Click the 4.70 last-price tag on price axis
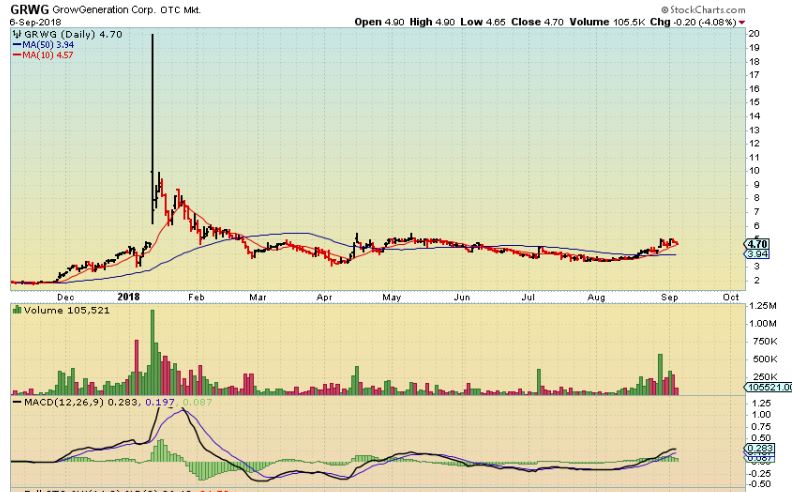Screen dimensions: 792x492 point(756,244)
